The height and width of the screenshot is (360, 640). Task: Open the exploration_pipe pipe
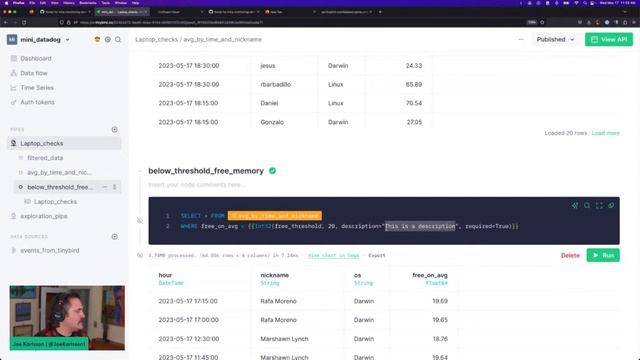[x=44, y=216]
